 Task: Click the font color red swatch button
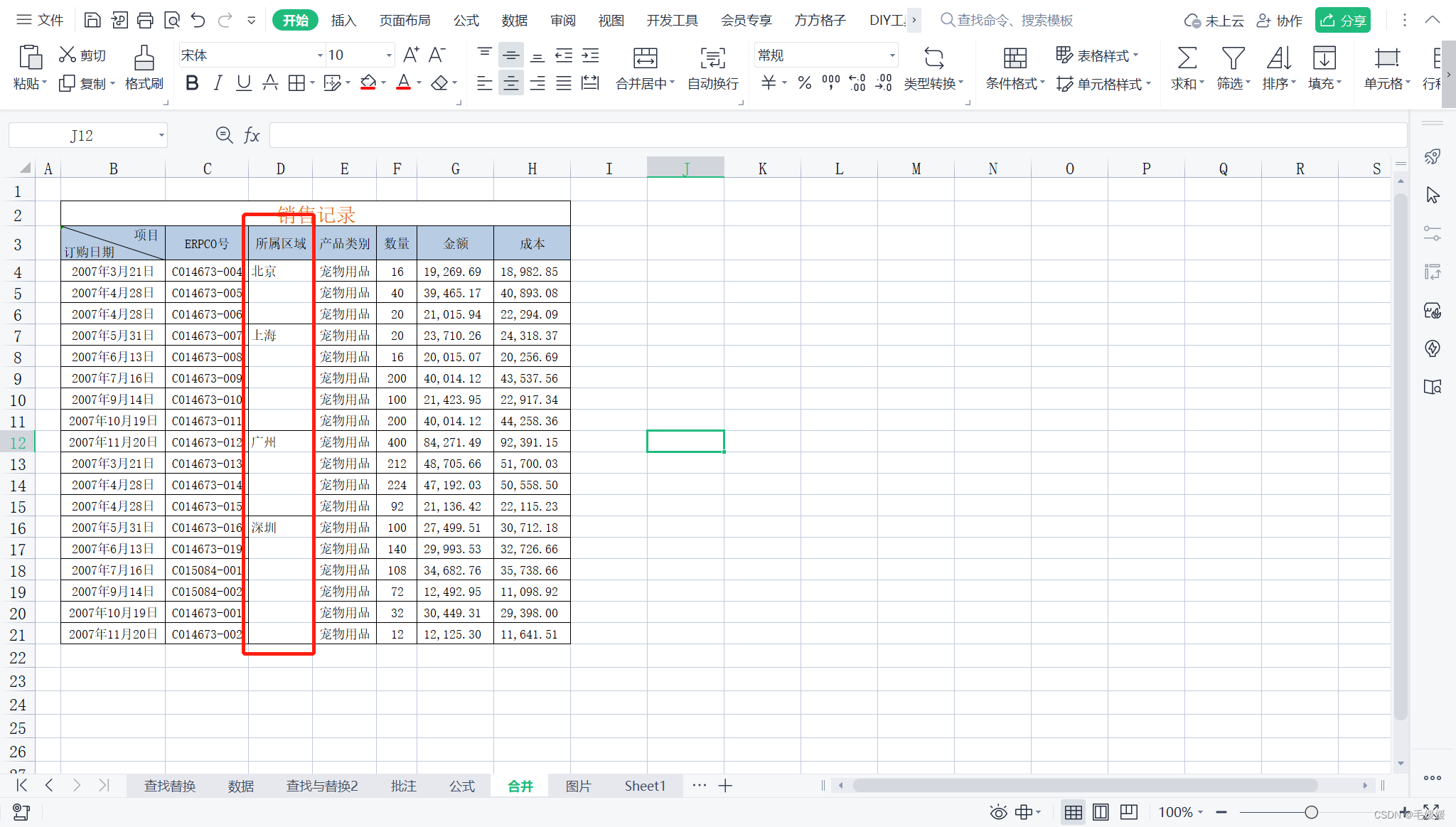pyautogui.click(x=403, y=83)
